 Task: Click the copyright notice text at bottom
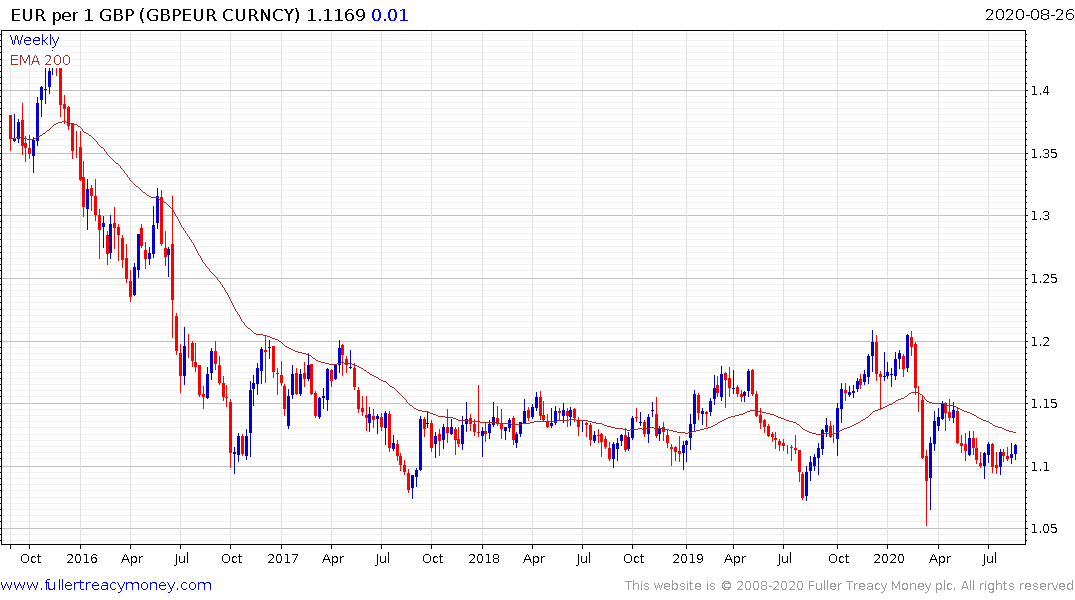point(849,586)
